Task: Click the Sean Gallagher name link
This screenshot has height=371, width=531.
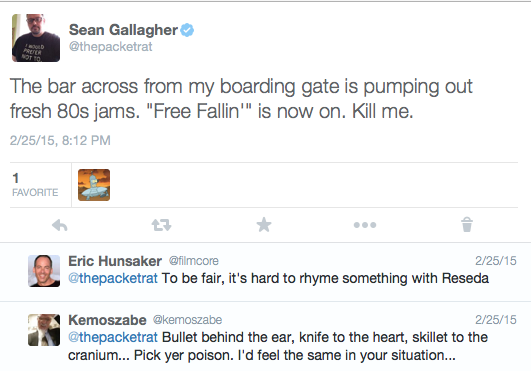Action: click(123, 30)
